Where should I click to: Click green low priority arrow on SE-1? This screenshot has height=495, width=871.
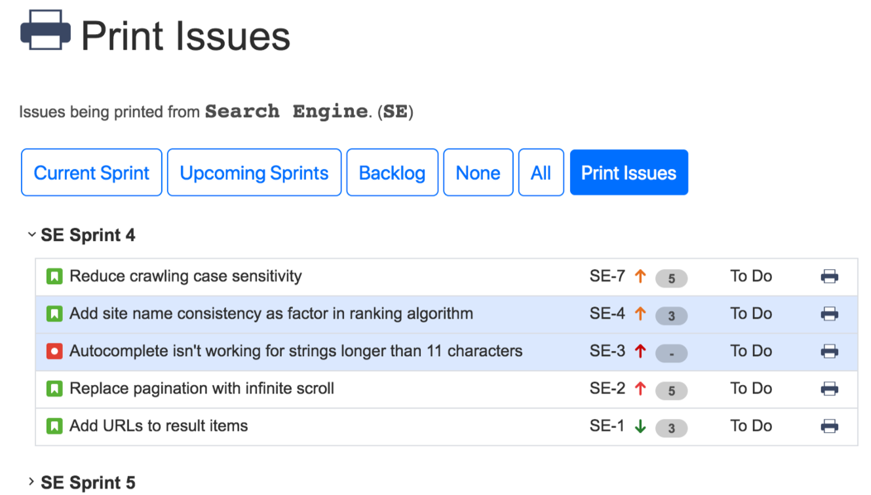[x=641, y=427]
